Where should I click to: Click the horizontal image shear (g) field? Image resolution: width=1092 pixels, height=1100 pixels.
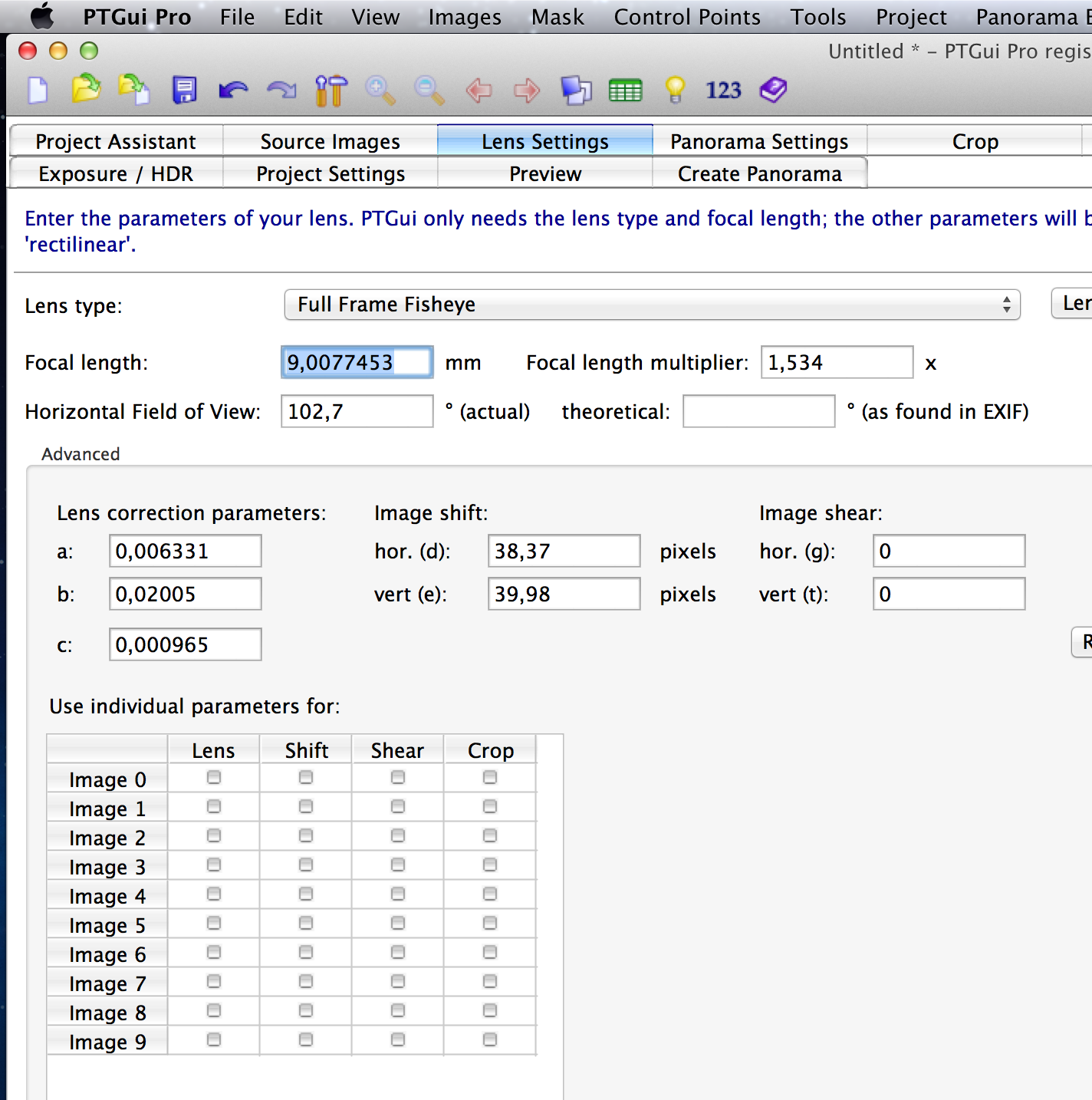[949, 551]
